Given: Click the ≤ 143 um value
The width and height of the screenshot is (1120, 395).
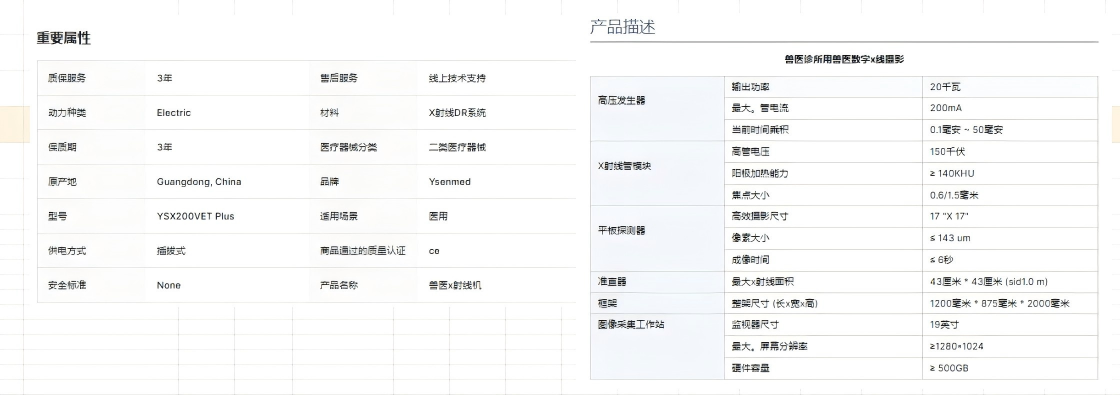Looking at the screenshot, I should (950, 238).
